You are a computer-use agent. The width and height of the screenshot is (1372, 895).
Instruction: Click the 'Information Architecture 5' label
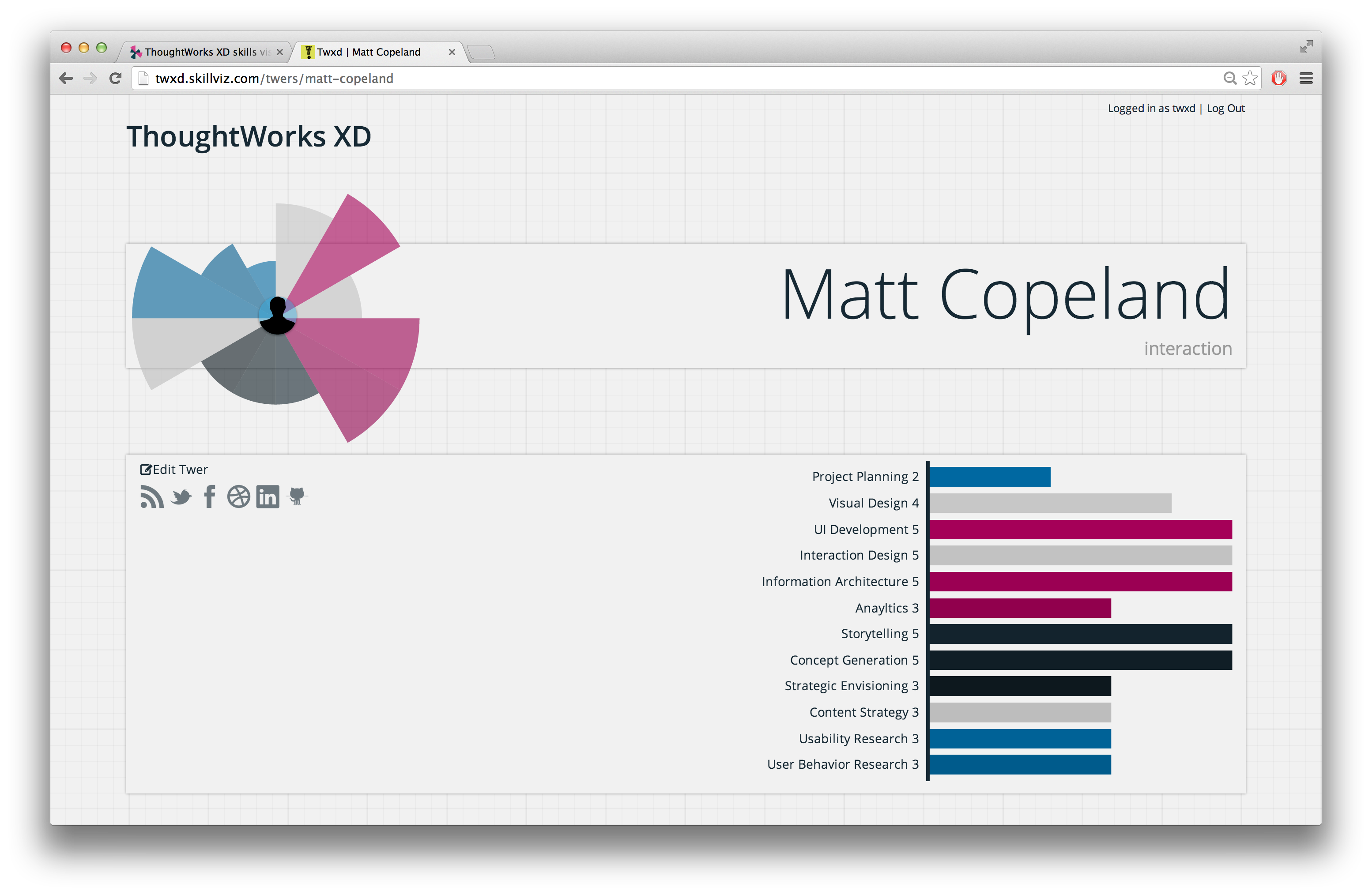tap(840, 582)
